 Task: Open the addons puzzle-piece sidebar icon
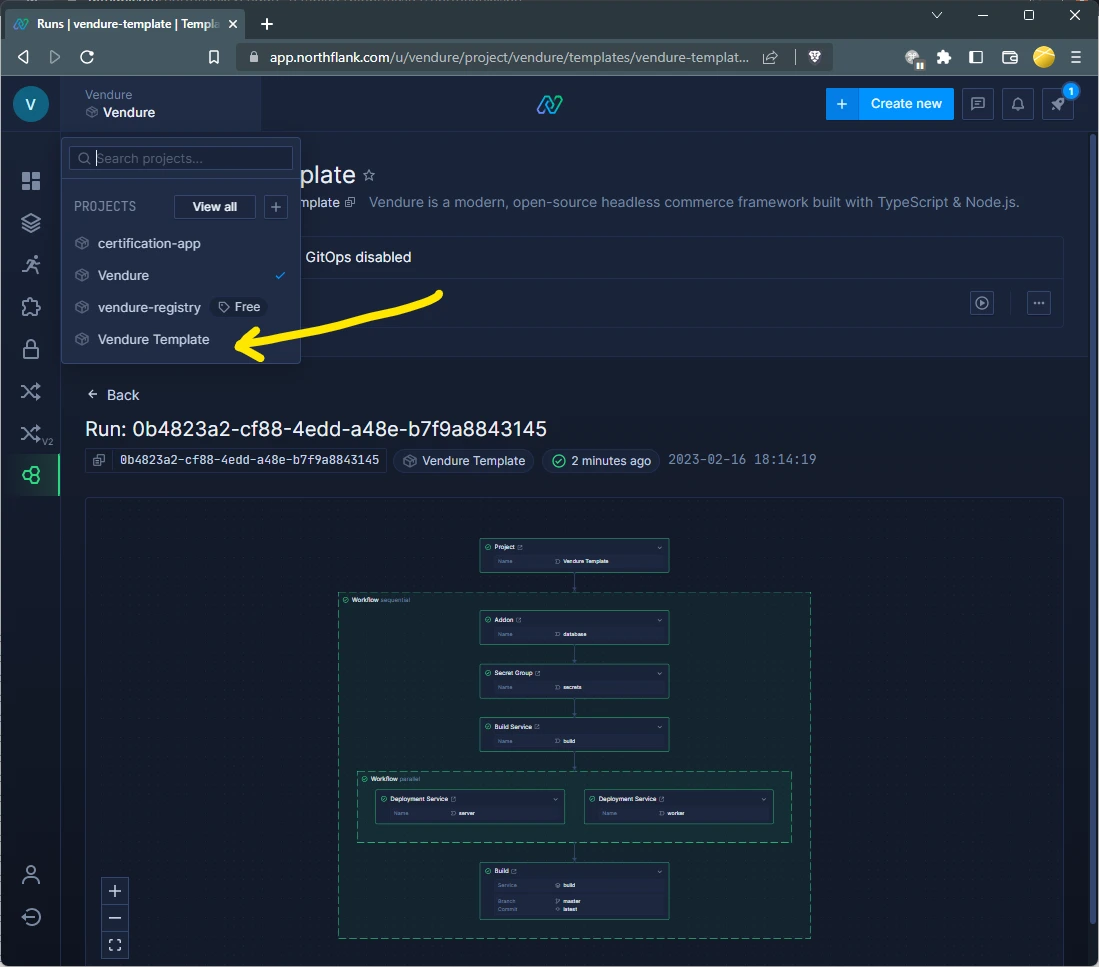coord(31,307)
